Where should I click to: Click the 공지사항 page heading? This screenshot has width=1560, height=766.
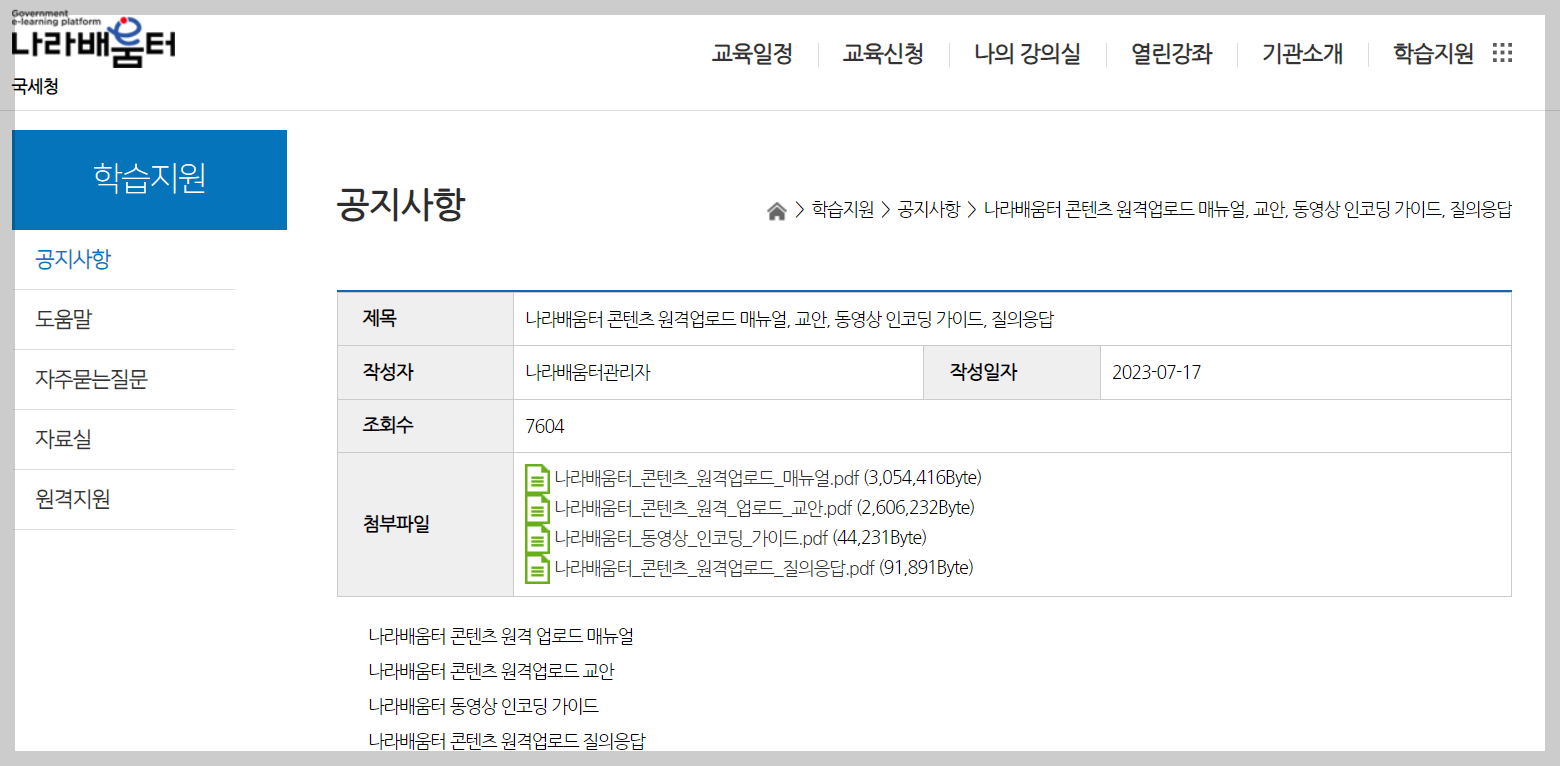[401, 205]
